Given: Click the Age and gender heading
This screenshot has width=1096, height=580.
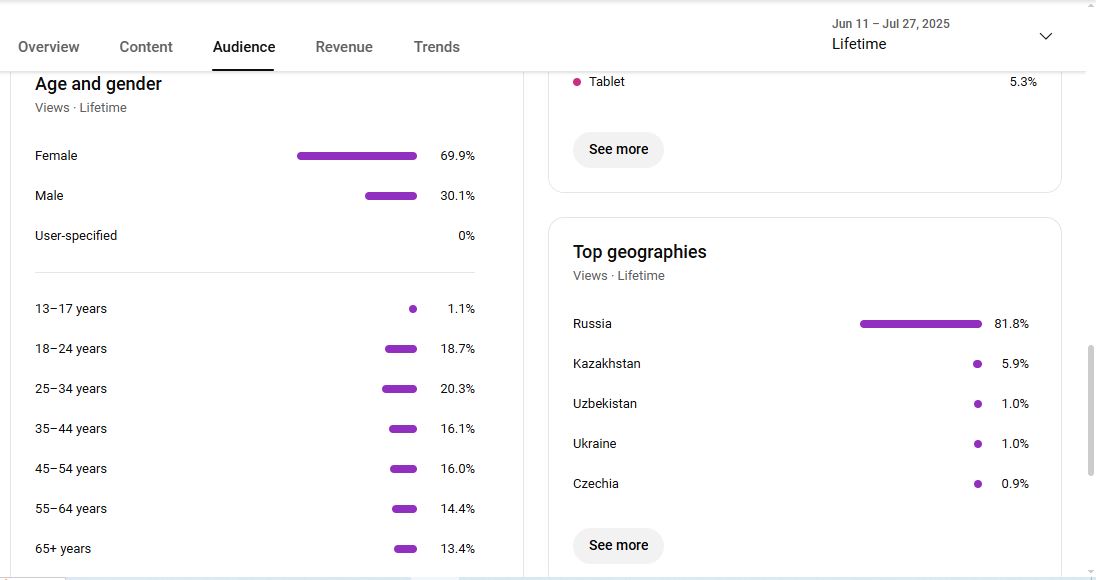Looking at the screenshot, I should pos(99,84).
